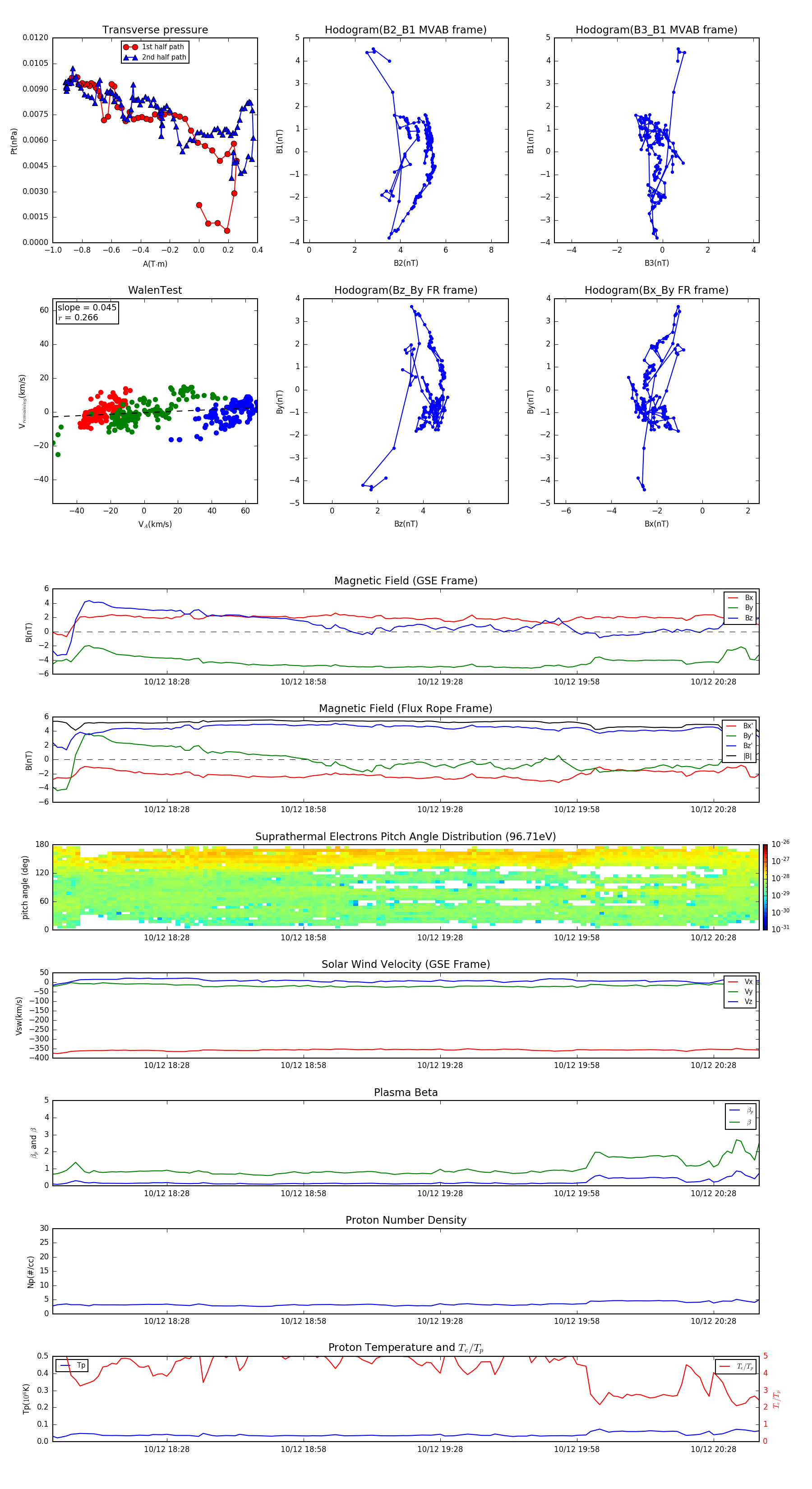Viewport: 812px width, 1489px height.
Task: Click the 'Hodogram(B2_B1 MVAB frame)' title
Action: pos(406,29)
